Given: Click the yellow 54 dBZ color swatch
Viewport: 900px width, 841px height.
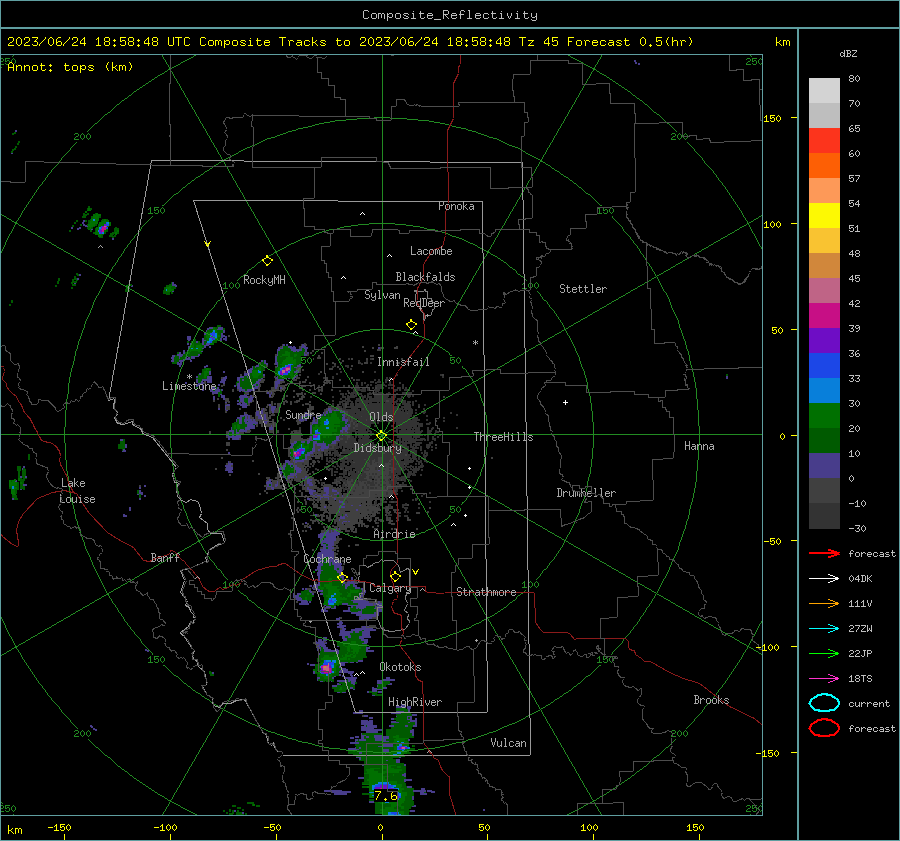Looking at the screenshot, I should pyautogui.click(x=824, y=215).
